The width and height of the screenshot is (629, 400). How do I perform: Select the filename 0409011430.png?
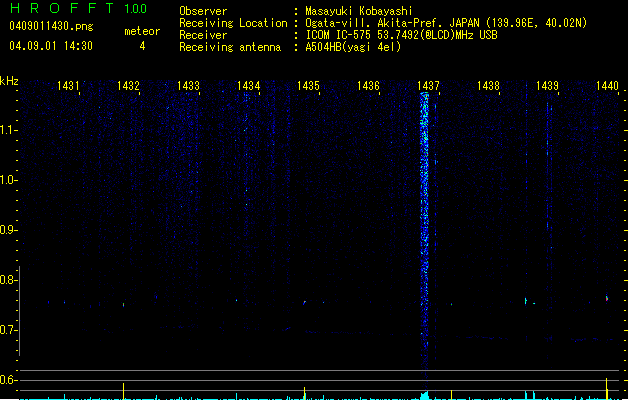pos(51,26)
